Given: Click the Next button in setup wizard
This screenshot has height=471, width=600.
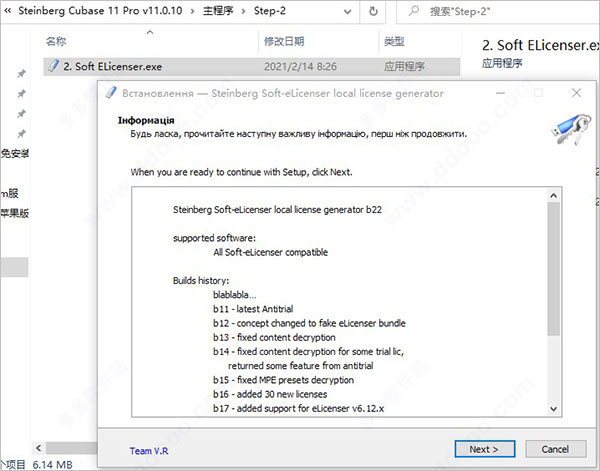Looking at the screenshot, I should 484,450.
